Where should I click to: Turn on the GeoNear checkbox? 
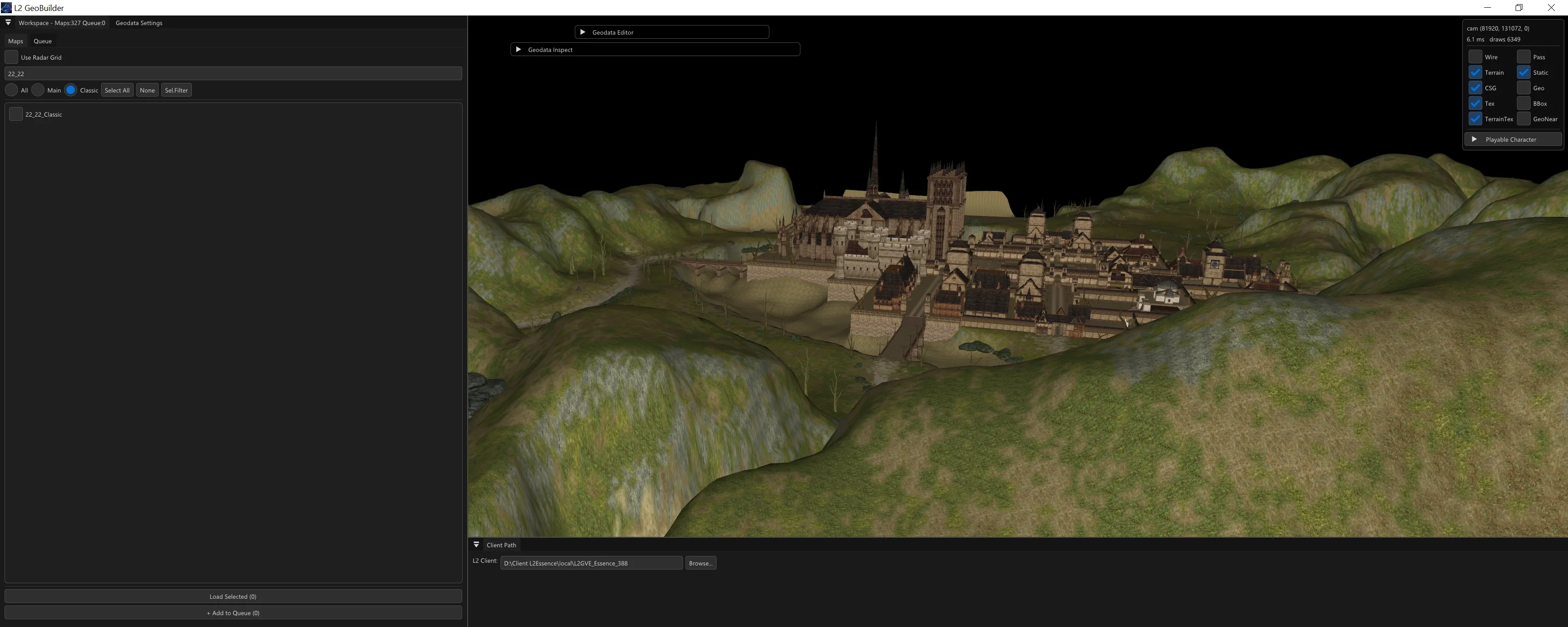(x=1523, y=119)
